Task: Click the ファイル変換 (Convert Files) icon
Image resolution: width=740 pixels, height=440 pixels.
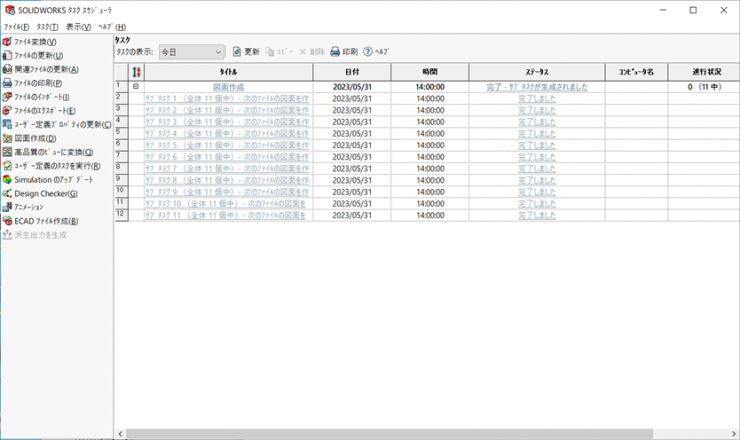Action: point(7,42)
